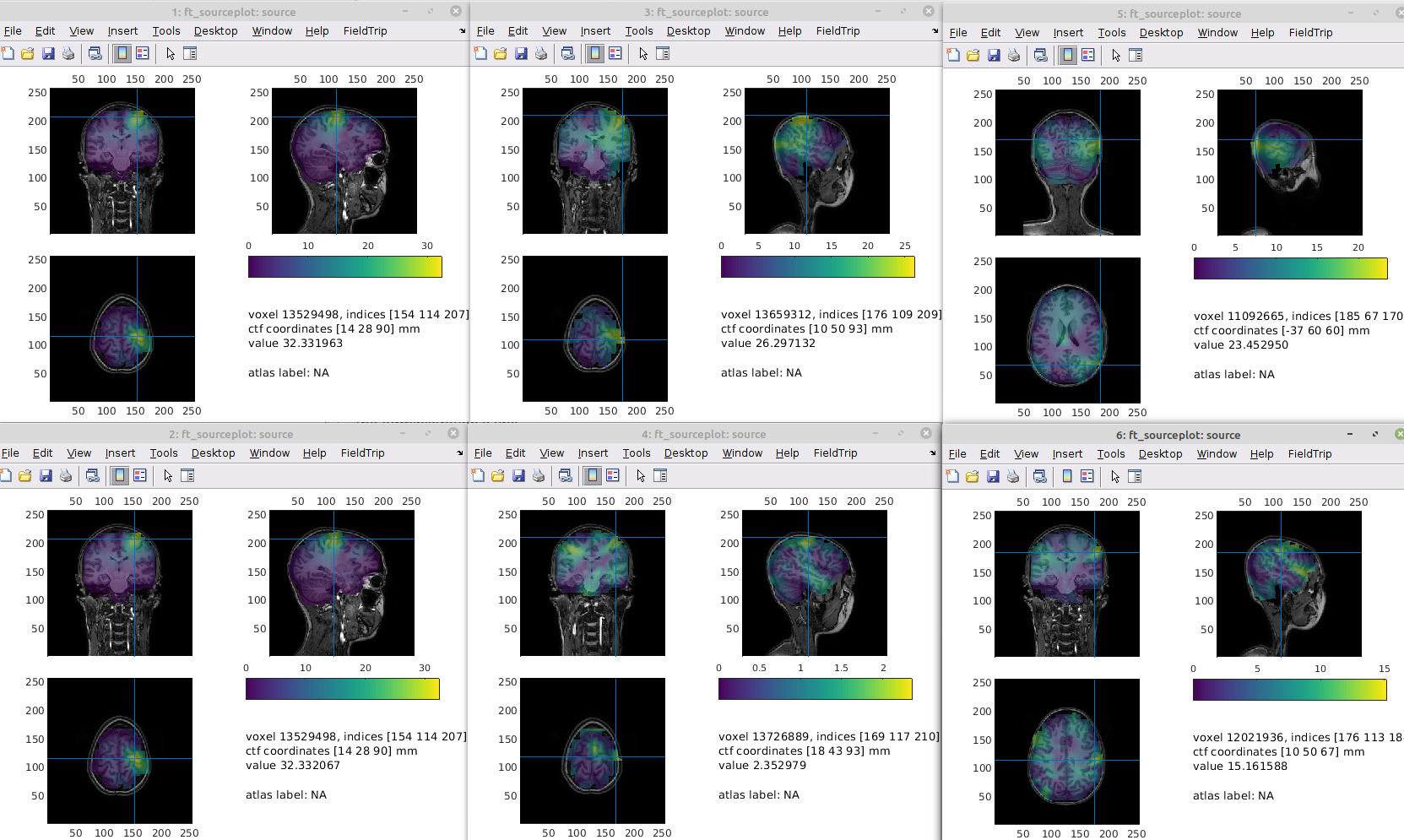Image resolution: width=1404 pixels, height=840 pixels.
Task: Click the colorbar in window 1
Action: point(344,267)
